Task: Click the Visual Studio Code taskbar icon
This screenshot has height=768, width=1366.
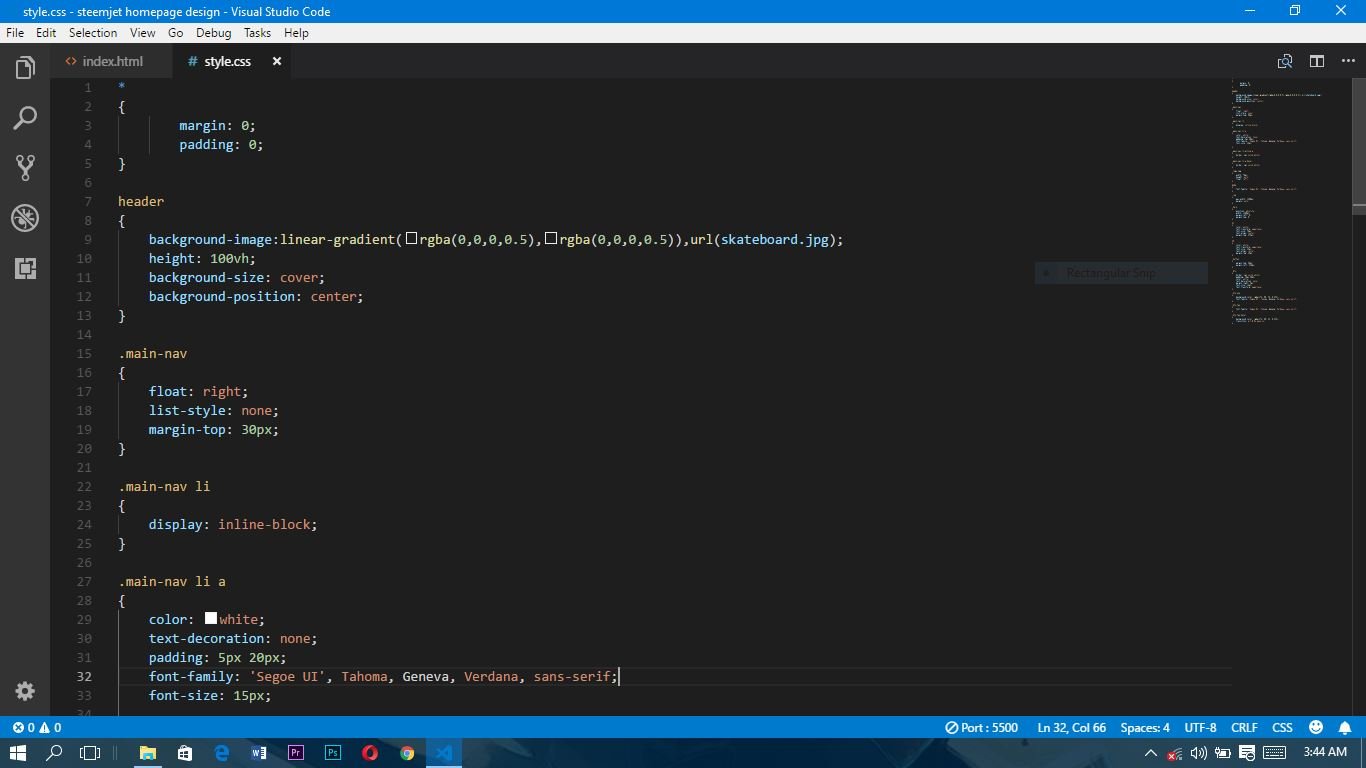Action: click(x=444, y=753)
